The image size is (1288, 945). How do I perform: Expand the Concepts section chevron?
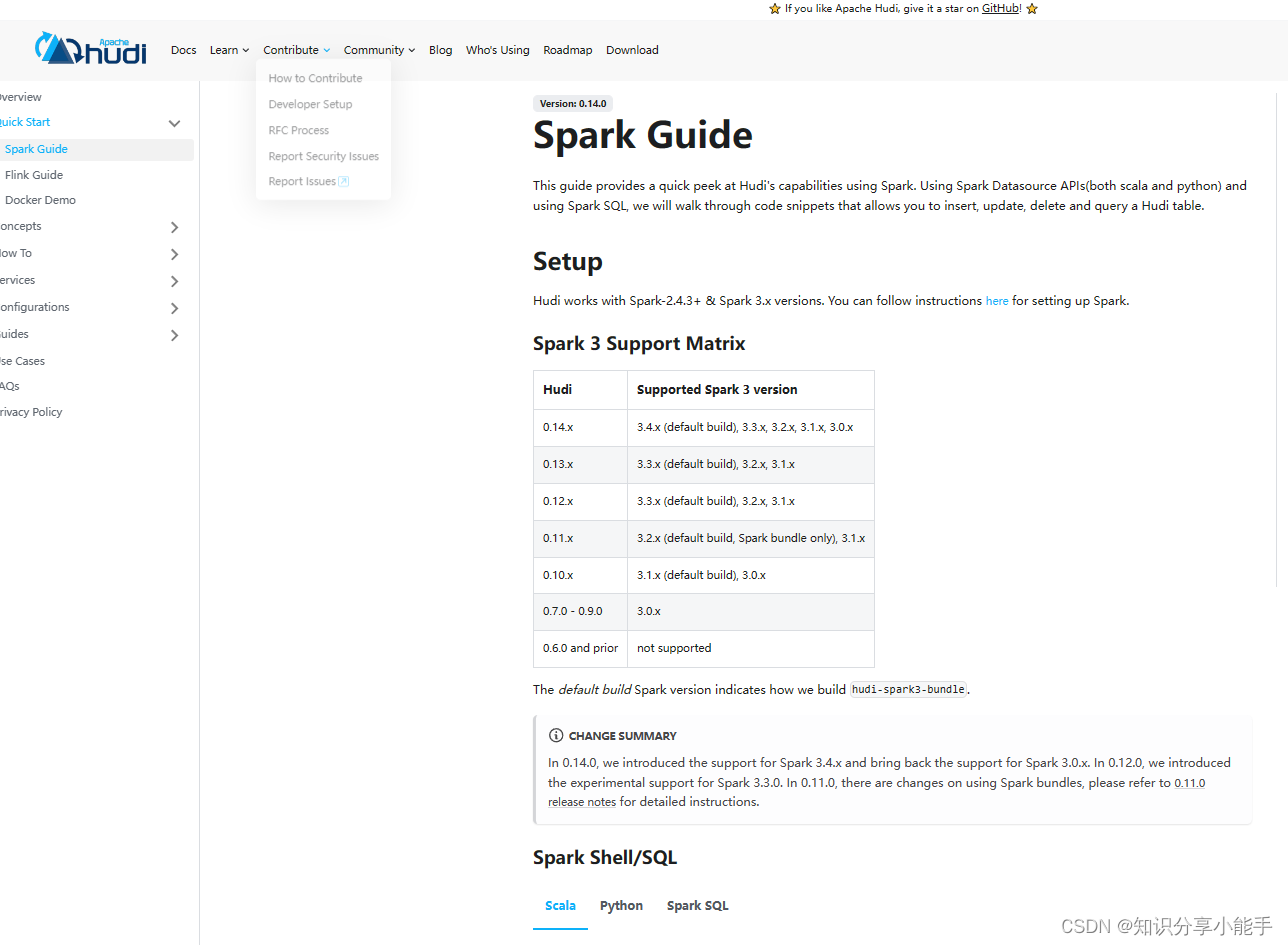tap(174, 227)
